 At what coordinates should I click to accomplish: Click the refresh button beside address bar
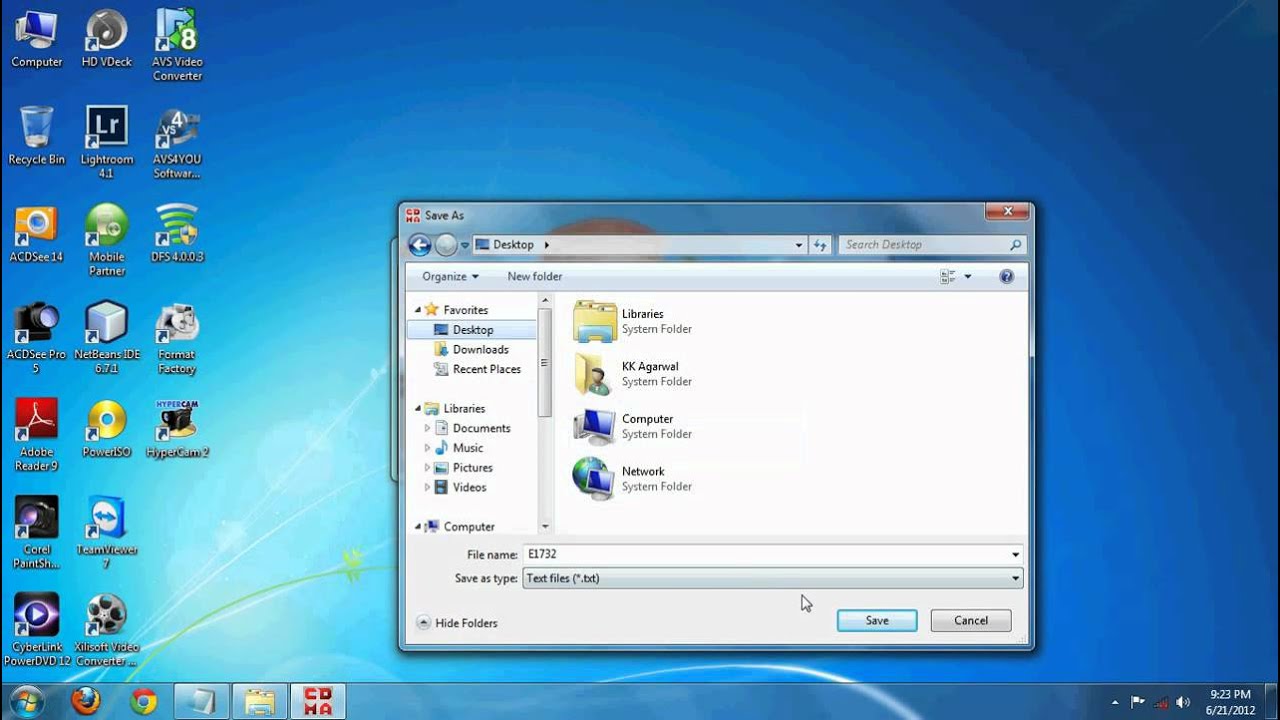[x=820, y=245]
